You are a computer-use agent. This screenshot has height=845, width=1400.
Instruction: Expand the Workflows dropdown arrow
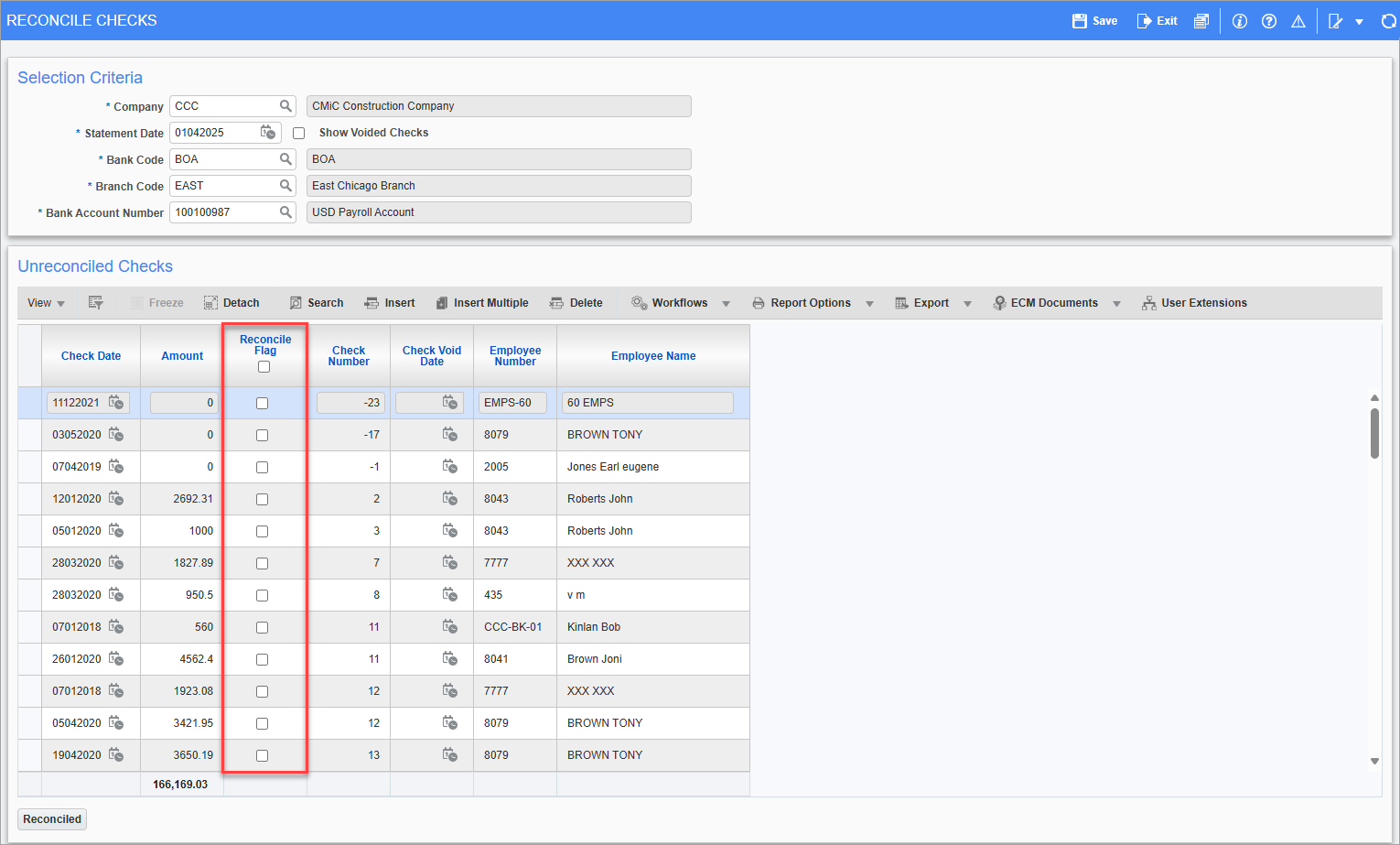726,304
